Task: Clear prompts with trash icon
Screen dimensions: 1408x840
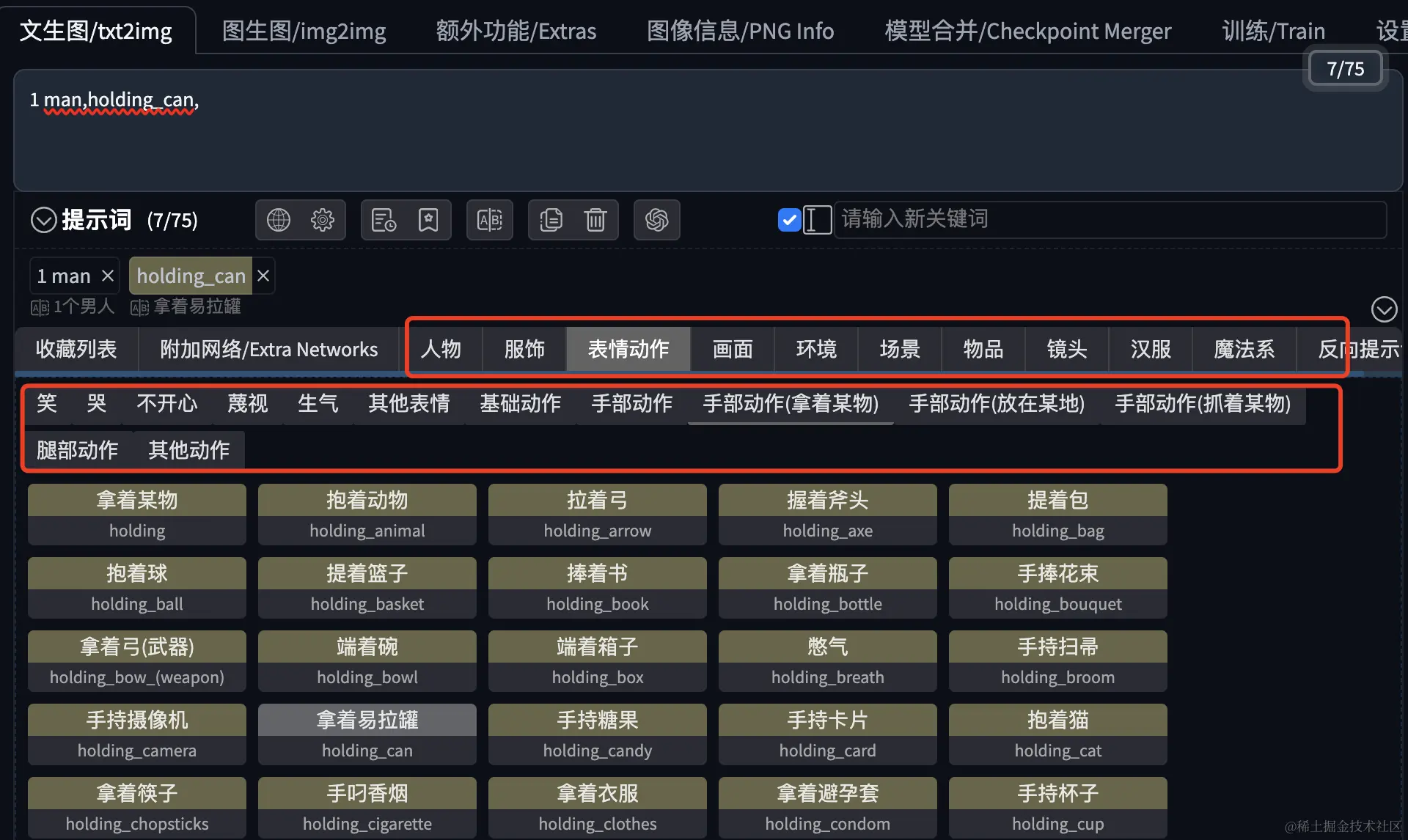Action: (595, 220)
